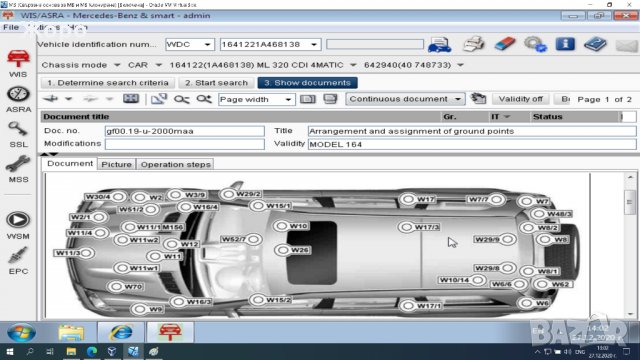The width and height of the screenshot is (640, 360).
Task: Open Microsoft Edge in host taskbar
Action: [x=92, y=351]
